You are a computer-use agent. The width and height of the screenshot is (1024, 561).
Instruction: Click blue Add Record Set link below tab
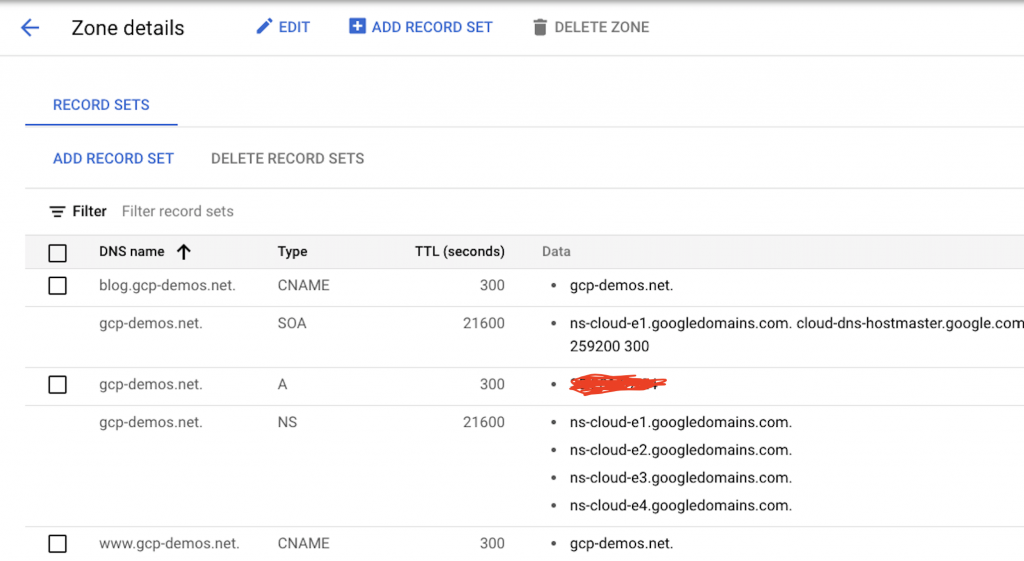pyautogui.click(x=113, y=158)
